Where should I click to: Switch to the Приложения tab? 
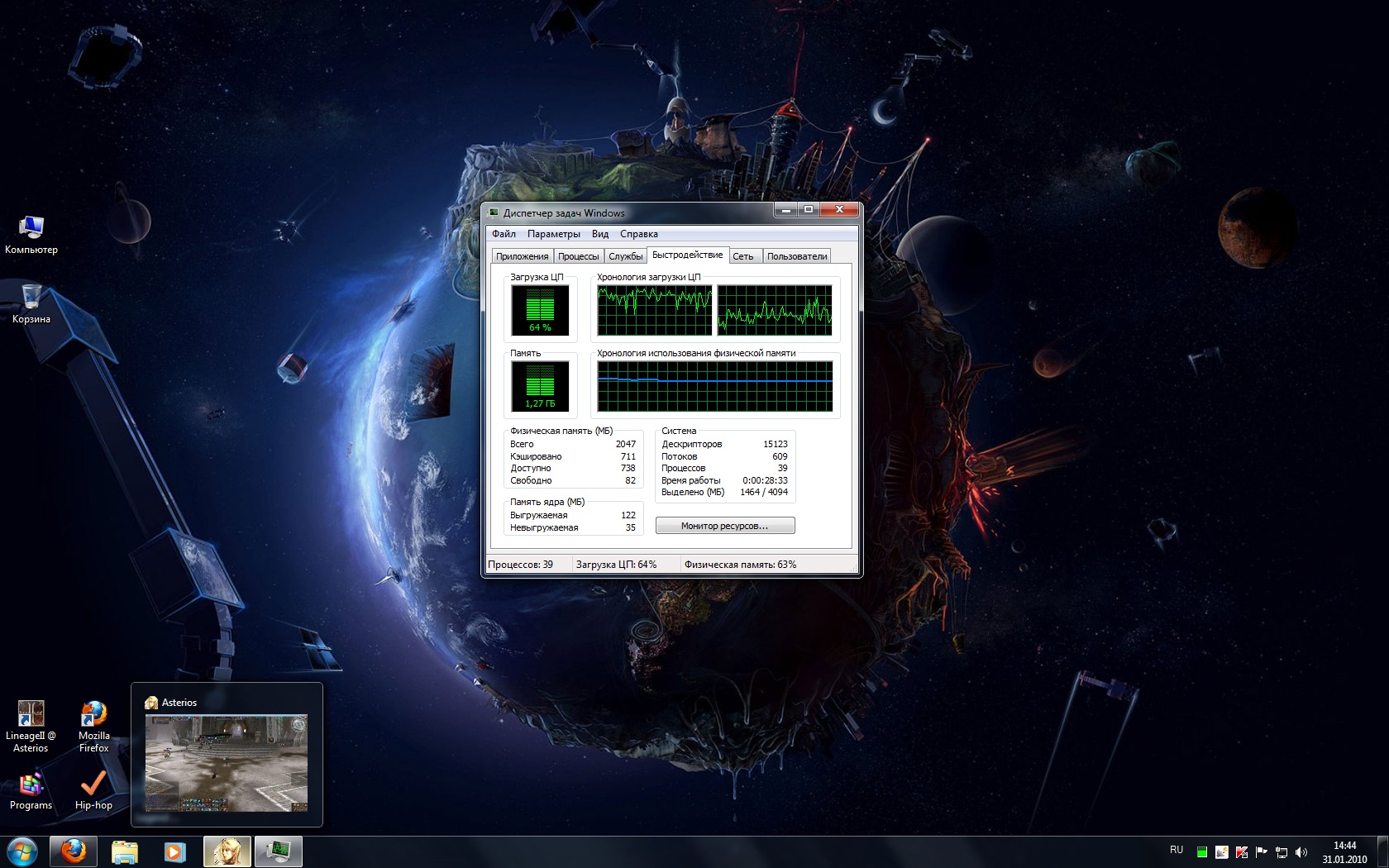click(523, 256)
